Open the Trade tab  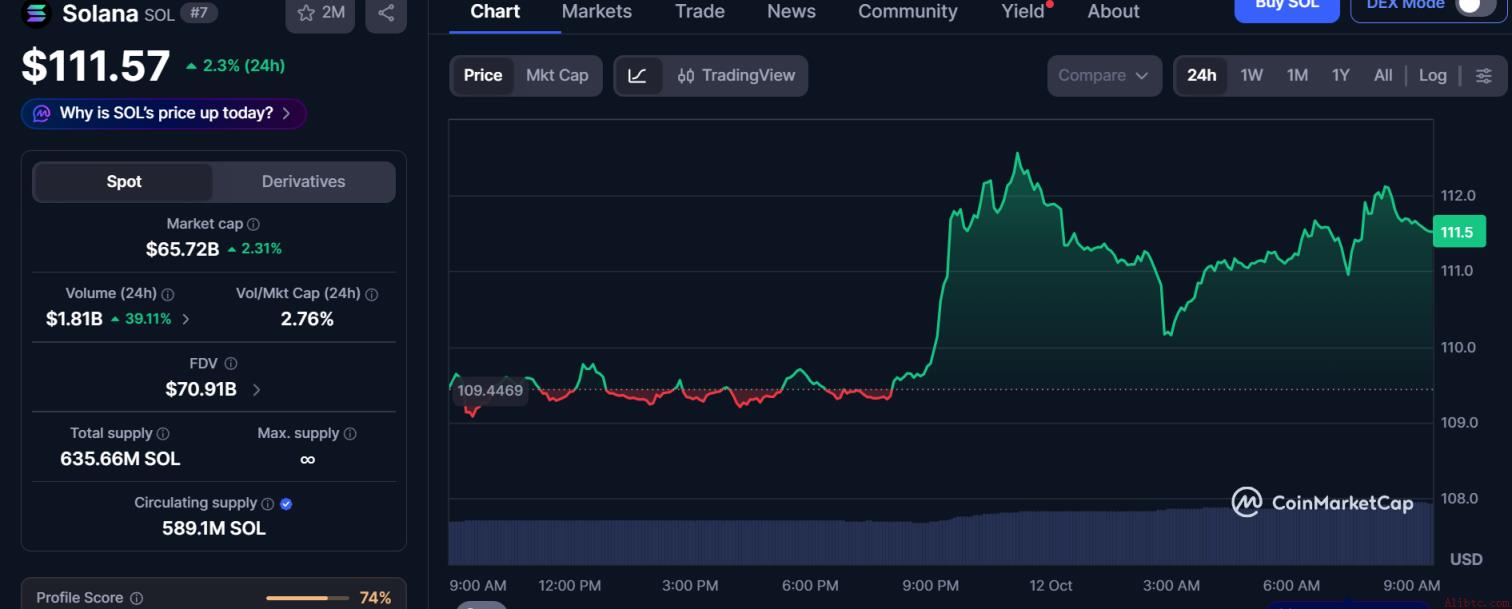(x=700, y=12)
